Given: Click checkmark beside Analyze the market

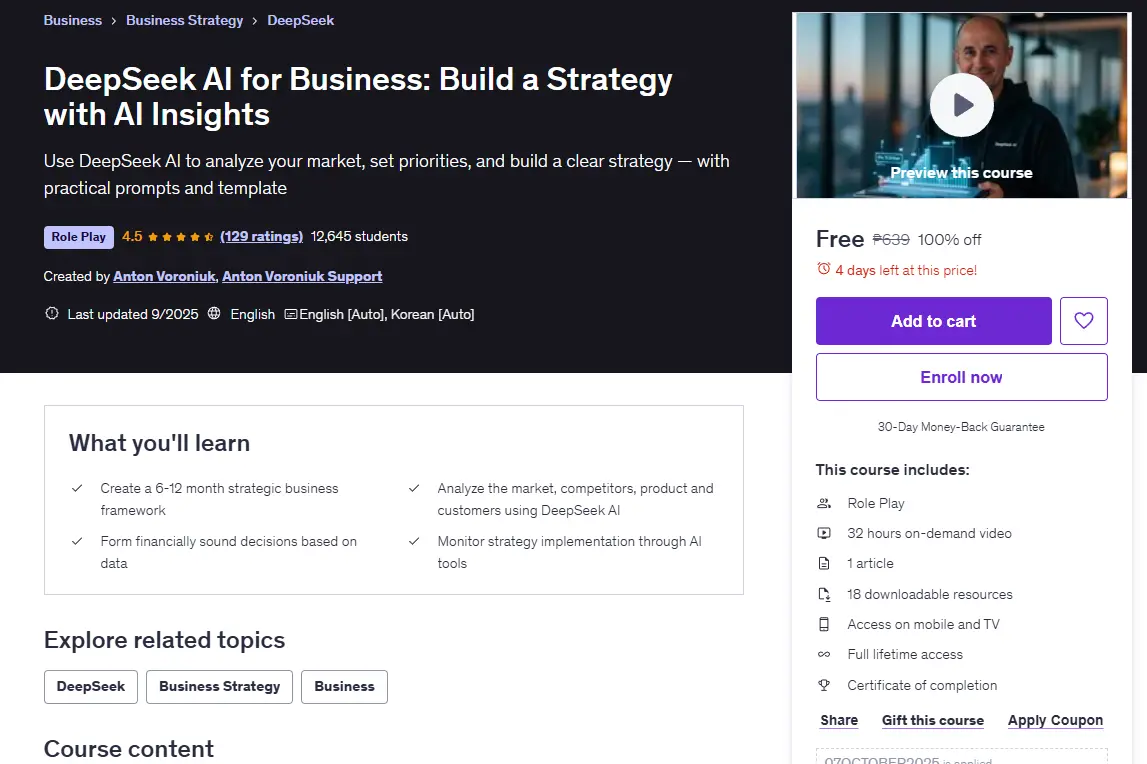Looking at the screenshot, I should (x=414, y=488).
